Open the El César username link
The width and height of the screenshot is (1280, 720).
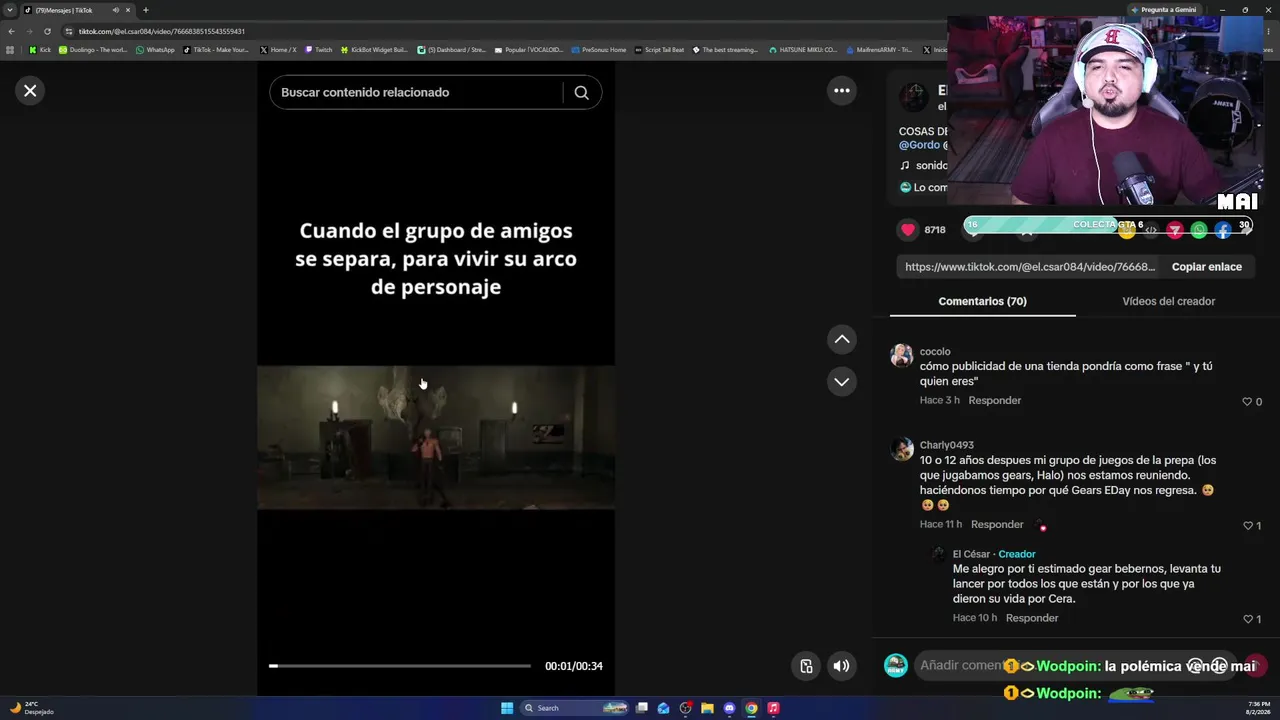coord(971,554)
